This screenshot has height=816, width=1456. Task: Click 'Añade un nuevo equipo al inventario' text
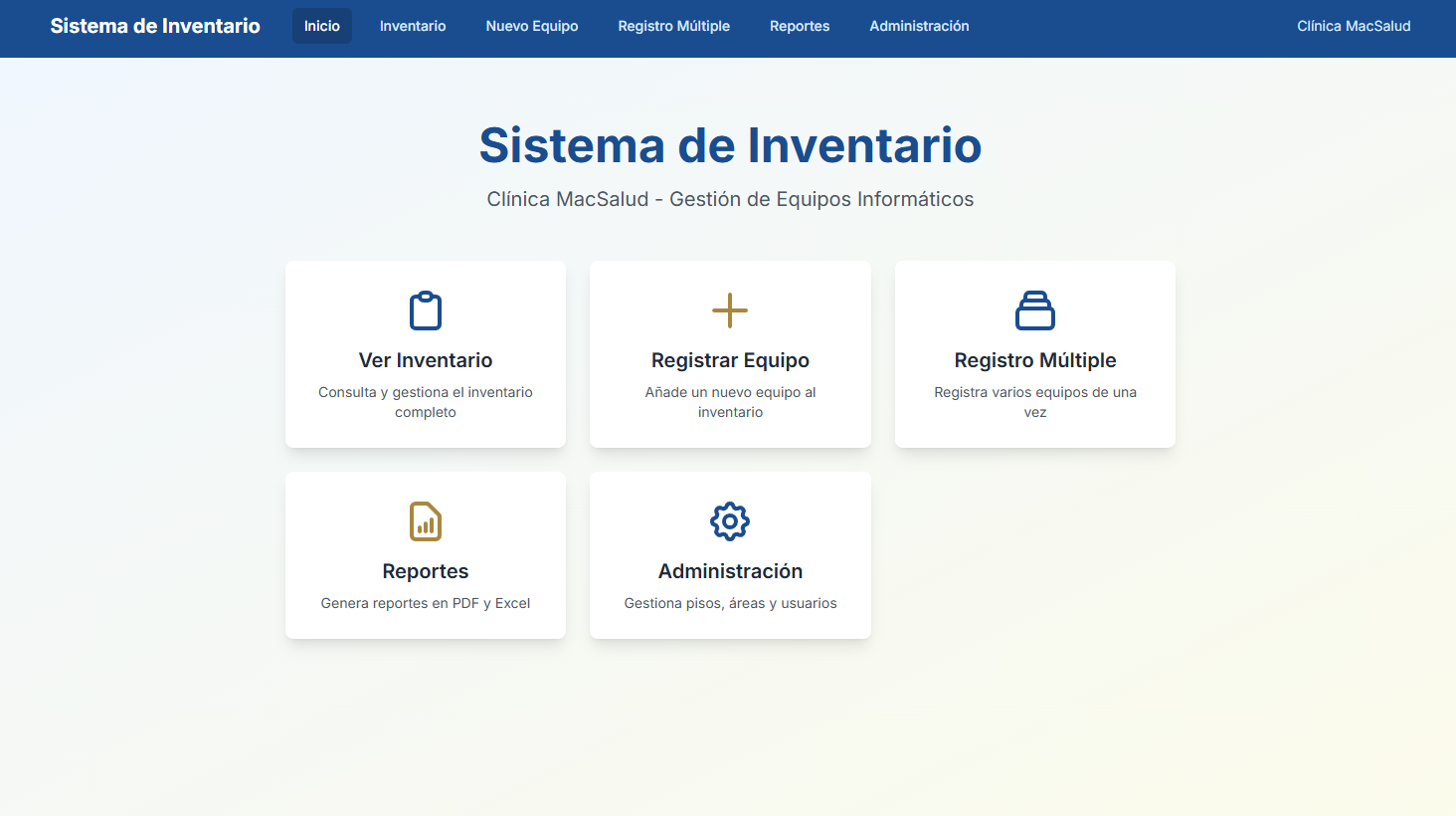[x=730, y=402]
